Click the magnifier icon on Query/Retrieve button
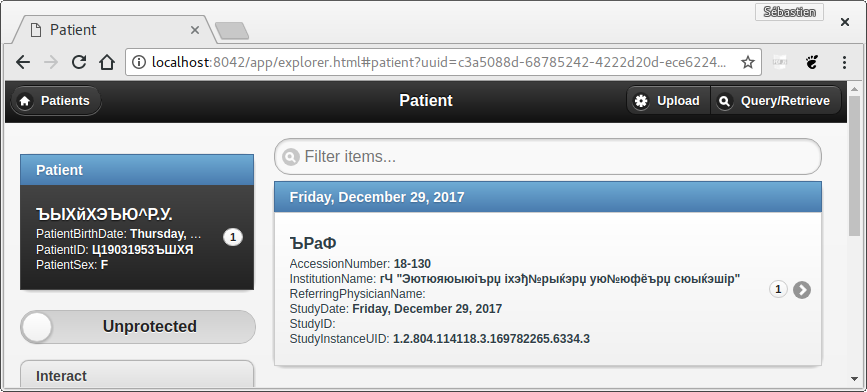The image size is (867, 392). point(724,101)
